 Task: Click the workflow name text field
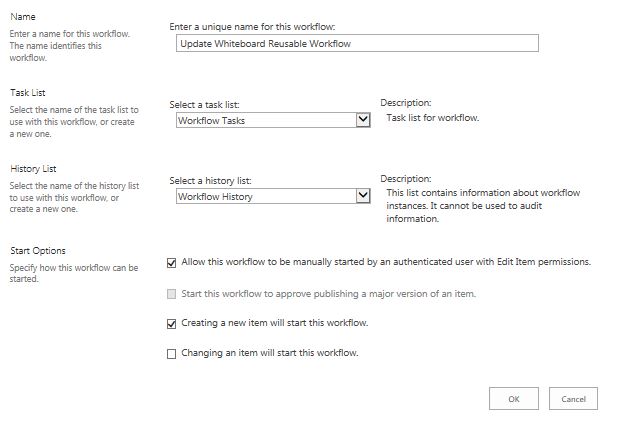[356, 43]
